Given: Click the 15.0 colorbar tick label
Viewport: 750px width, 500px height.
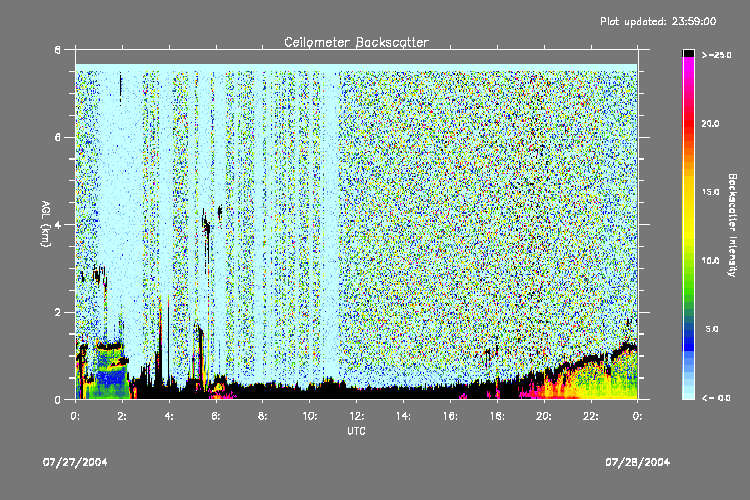Looking at the screenshot, I should pyautogui.click(x=710, y=192).
